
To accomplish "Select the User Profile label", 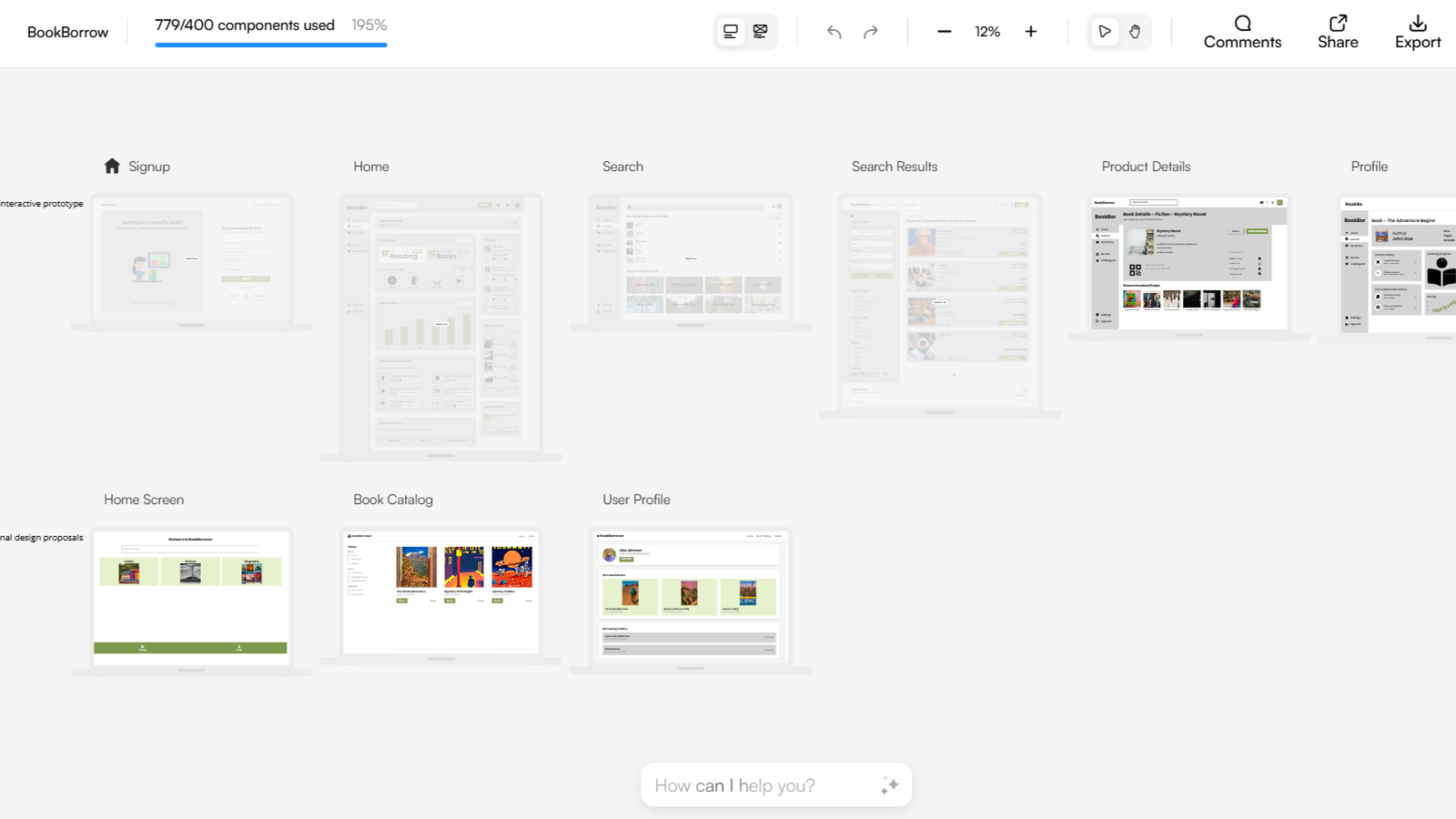I will coord(636,500).
